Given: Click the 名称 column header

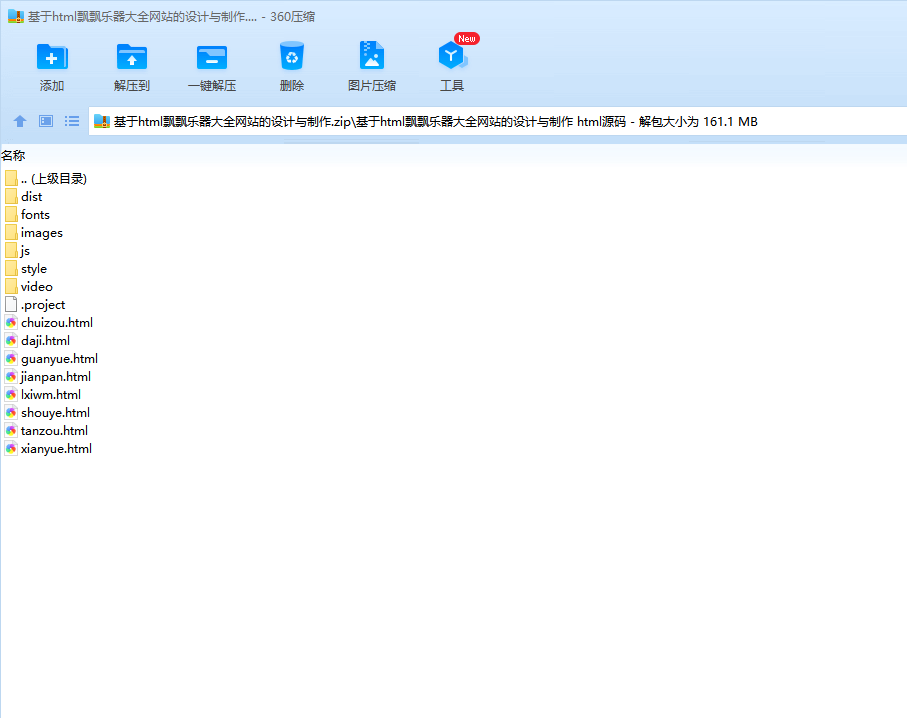Looking at the screenshot, I should (13, 156).
